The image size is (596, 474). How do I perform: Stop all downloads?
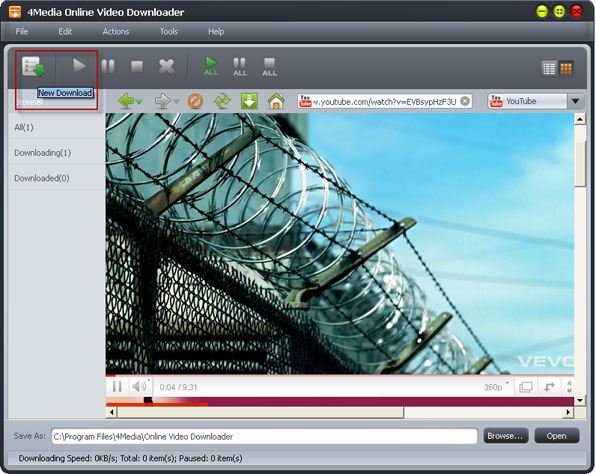(x=269, y=67)
